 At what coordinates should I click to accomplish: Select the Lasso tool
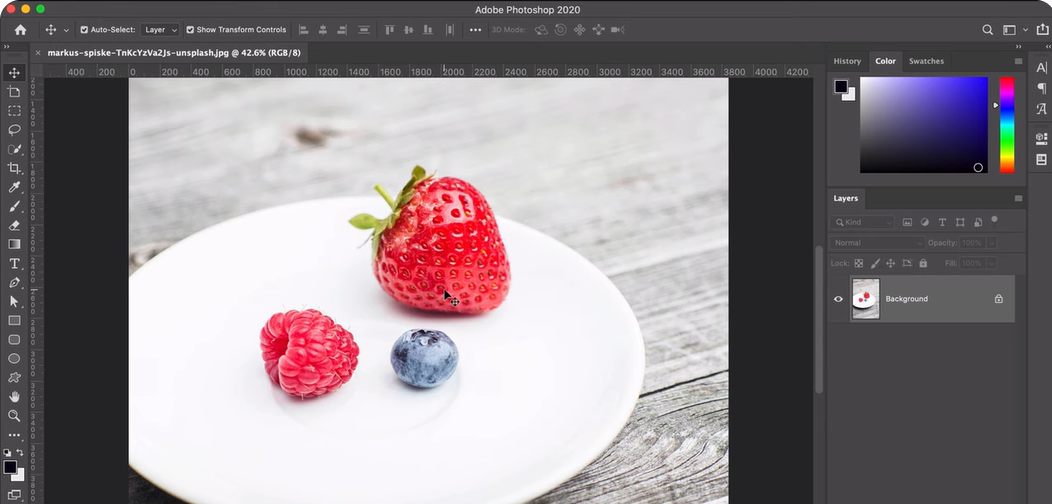(x=14, y=130)
